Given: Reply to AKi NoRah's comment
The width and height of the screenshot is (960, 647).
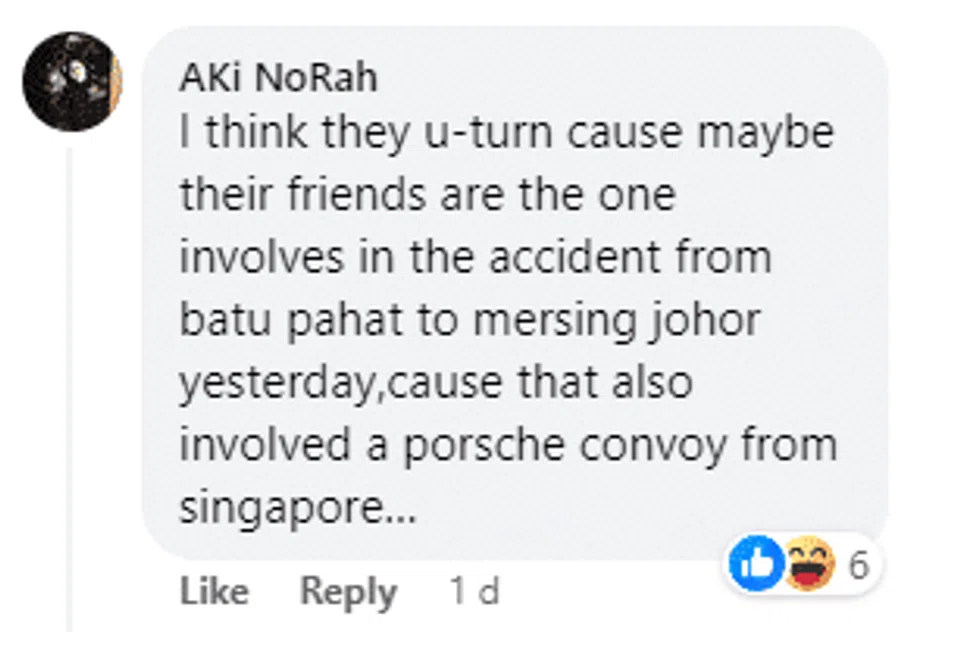Looking at the screenshot, I should pyautogui.click(x=348, y=592).
